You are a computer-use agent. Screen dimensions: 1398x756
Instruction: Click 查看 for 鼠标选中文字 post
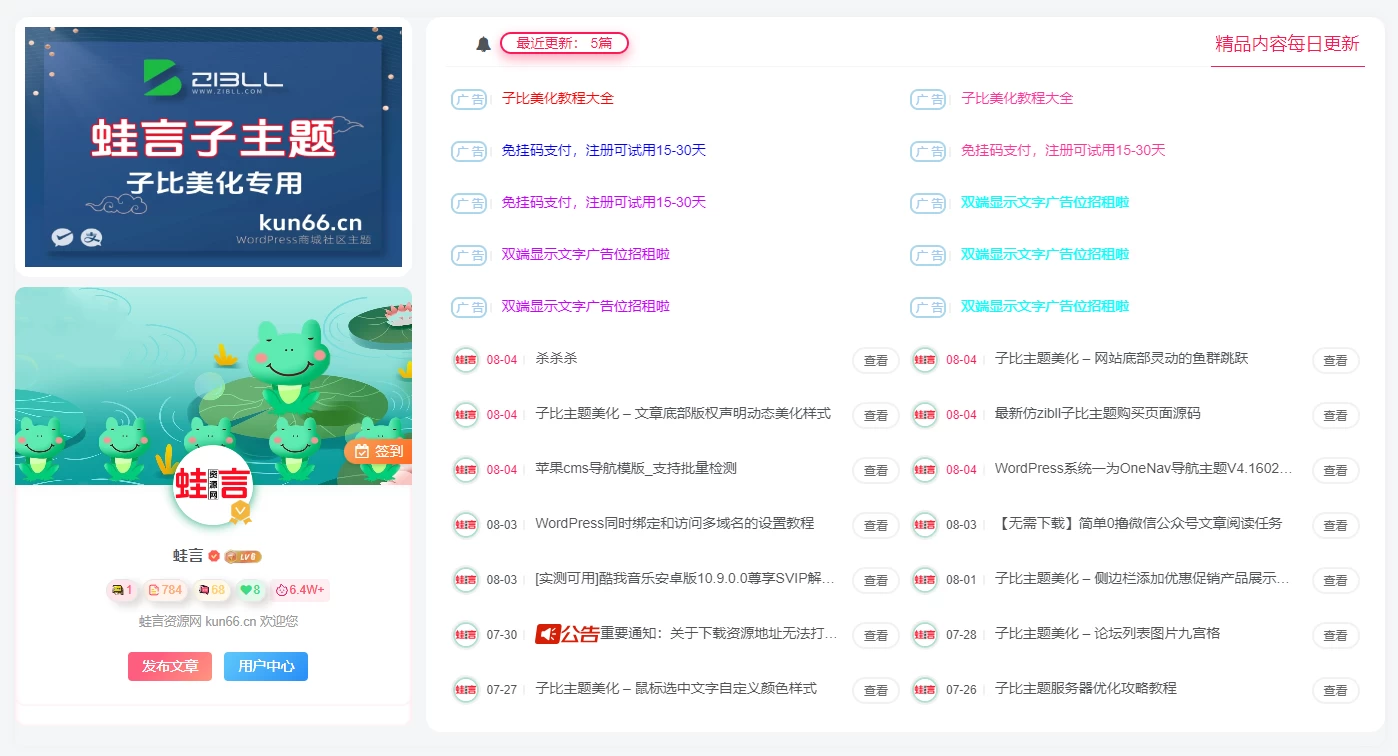point(876,690)
